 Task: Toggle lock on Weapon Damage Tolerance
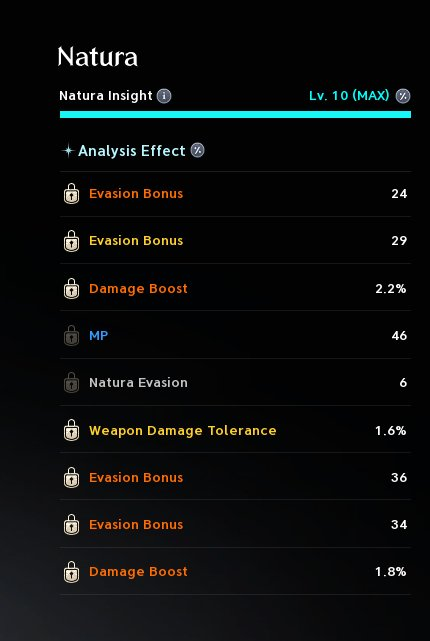(72, 430)
